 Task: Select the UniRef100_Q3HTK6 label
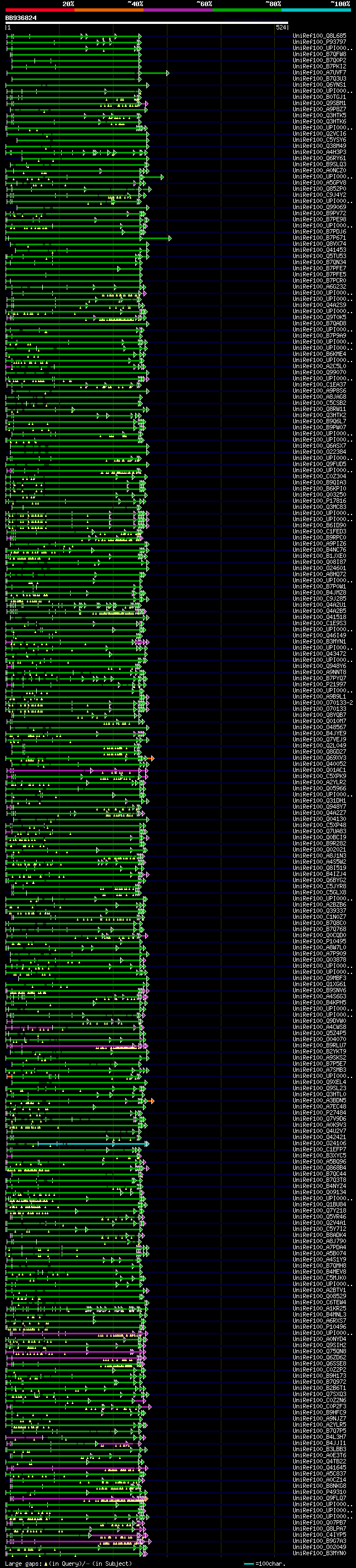tap(319, 121)
